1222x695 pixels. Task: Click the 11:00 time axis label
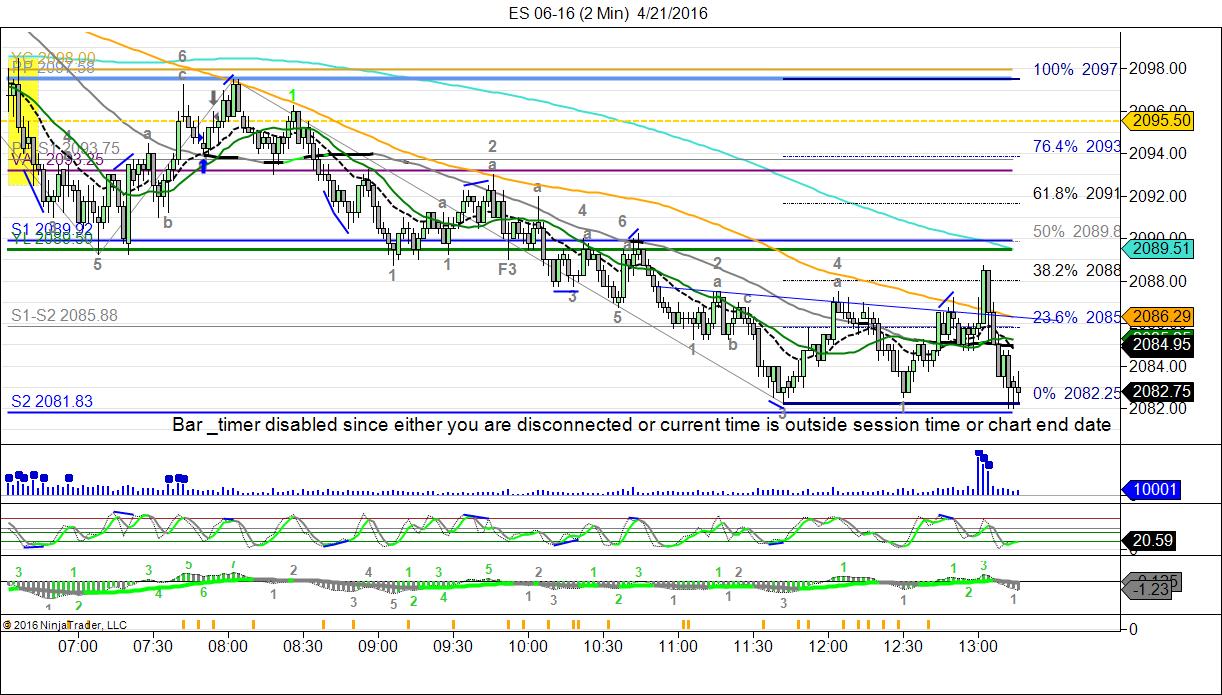point(678,646)
